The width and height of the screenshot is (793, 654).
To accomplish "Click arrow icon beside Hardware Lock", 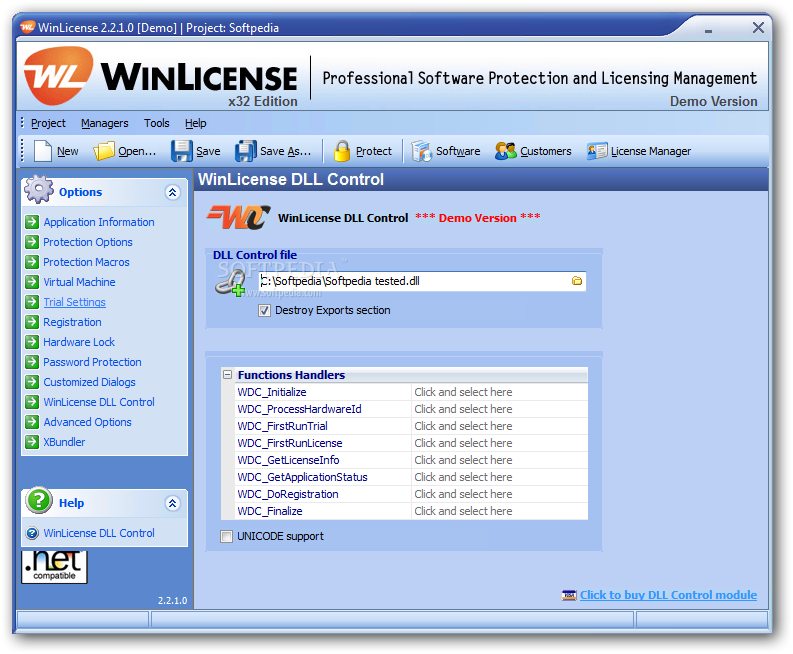I will point(32,341).
